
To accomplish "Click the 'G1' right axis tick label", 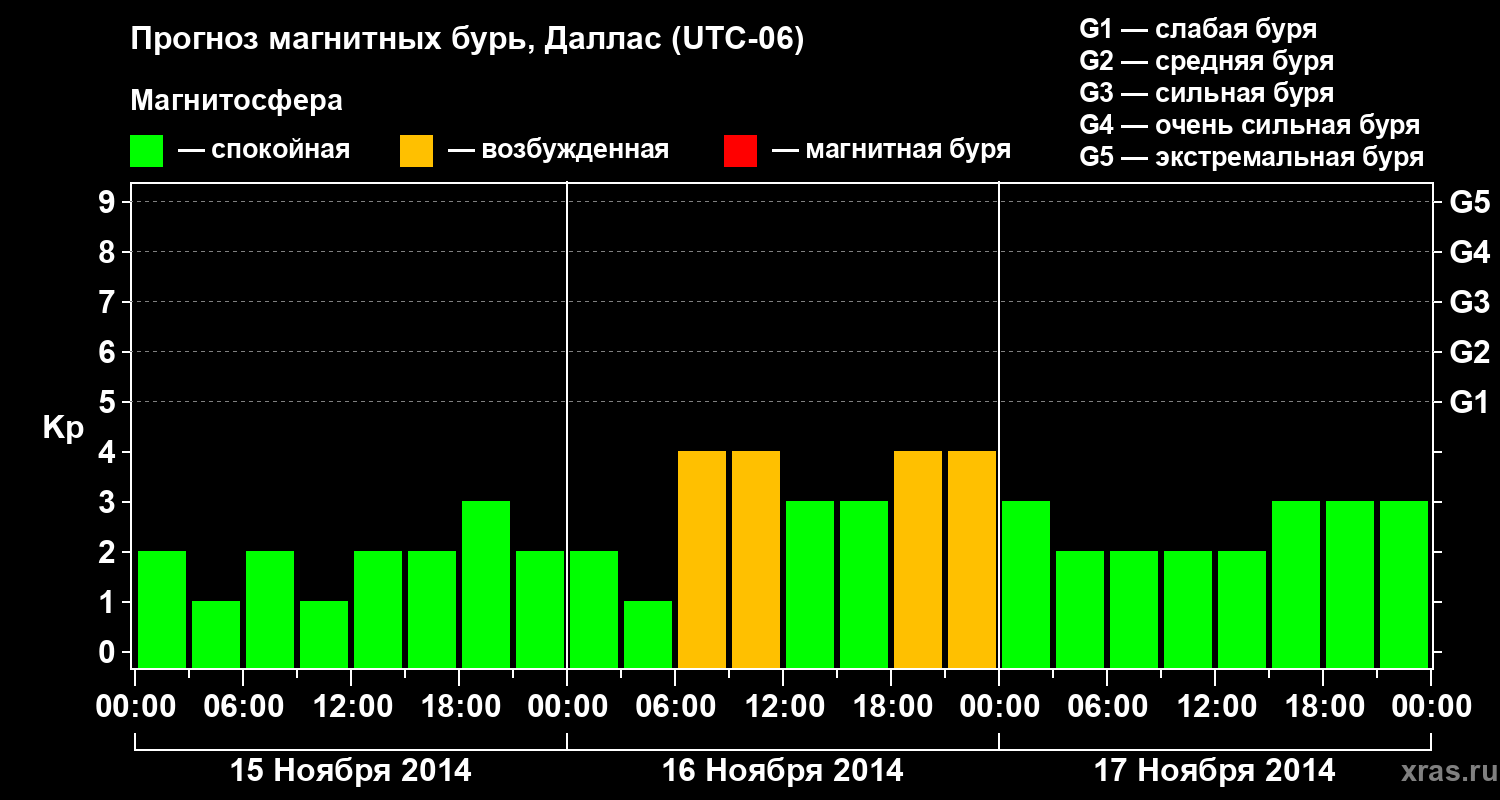I will pos(1470,403).
